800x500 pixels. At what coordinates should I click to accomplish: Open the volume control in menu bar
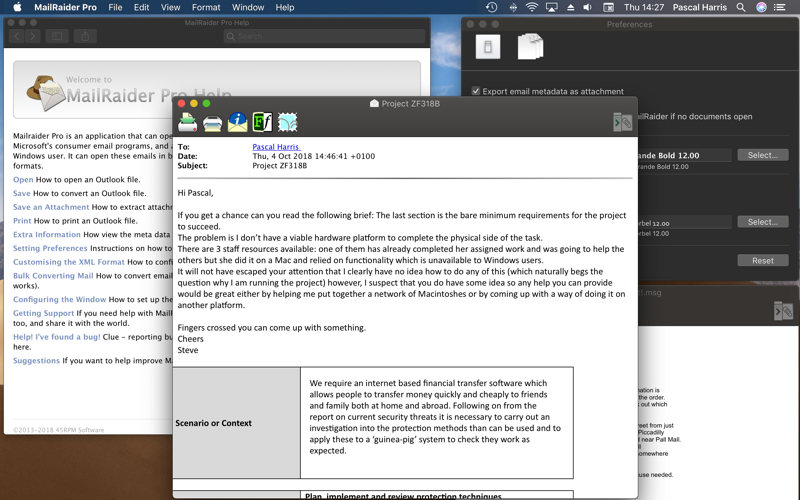(x=587, y=7)
